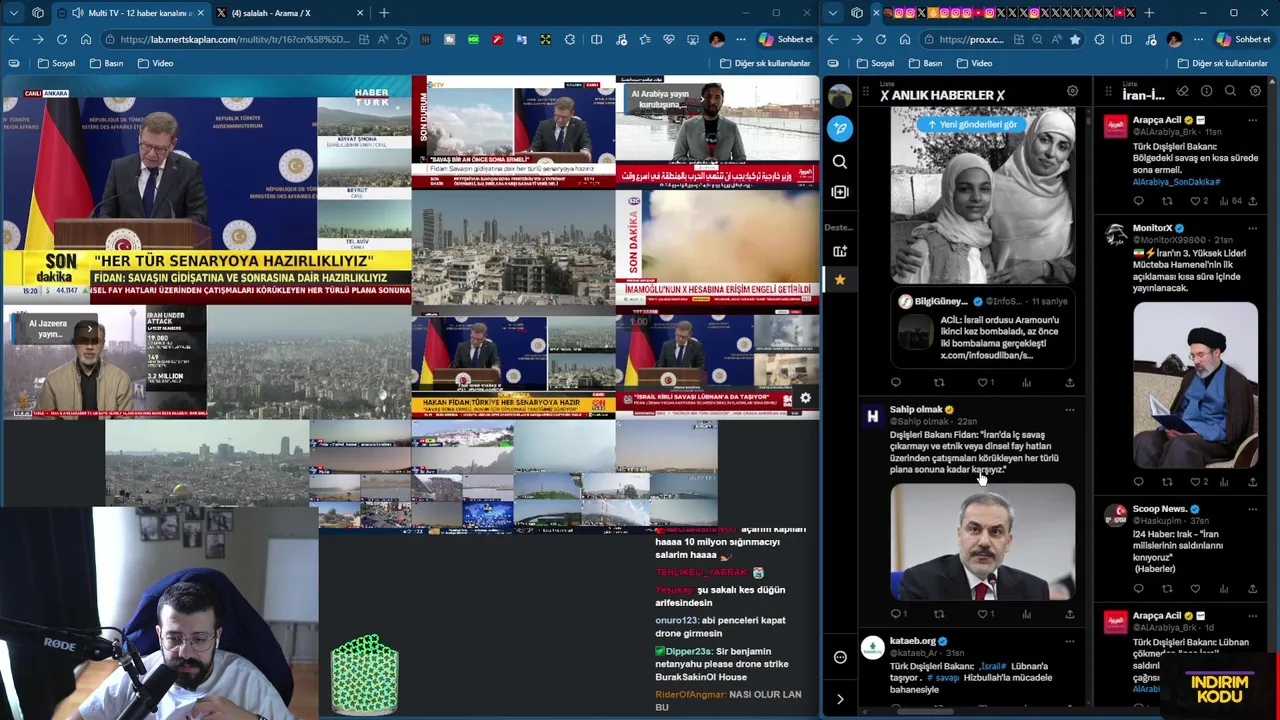Screen dimensions: 1280x720
Task: Repost the Sahip olmak post
Action: tap(939, 614)
